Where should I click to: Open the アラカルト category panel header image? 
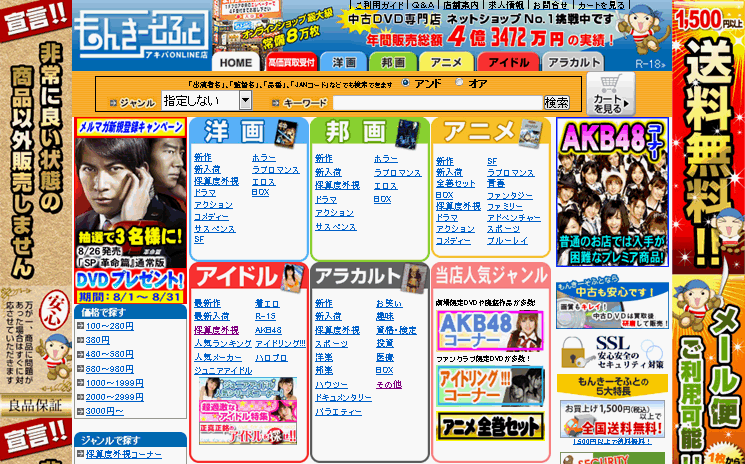point(370,276)
